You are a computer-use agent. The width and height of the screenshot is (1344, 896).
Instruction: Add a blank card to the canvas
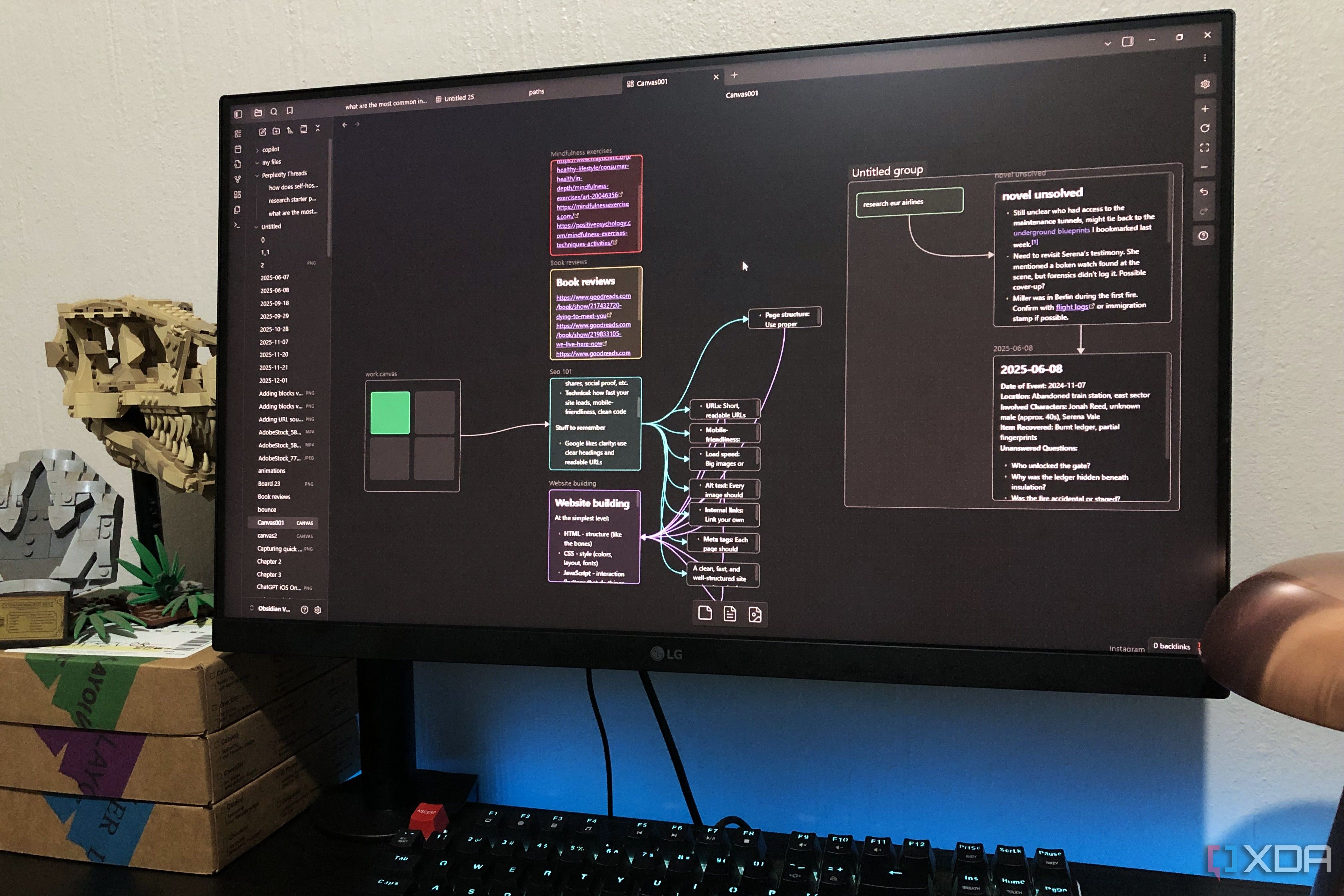click(x=705, y=613)
